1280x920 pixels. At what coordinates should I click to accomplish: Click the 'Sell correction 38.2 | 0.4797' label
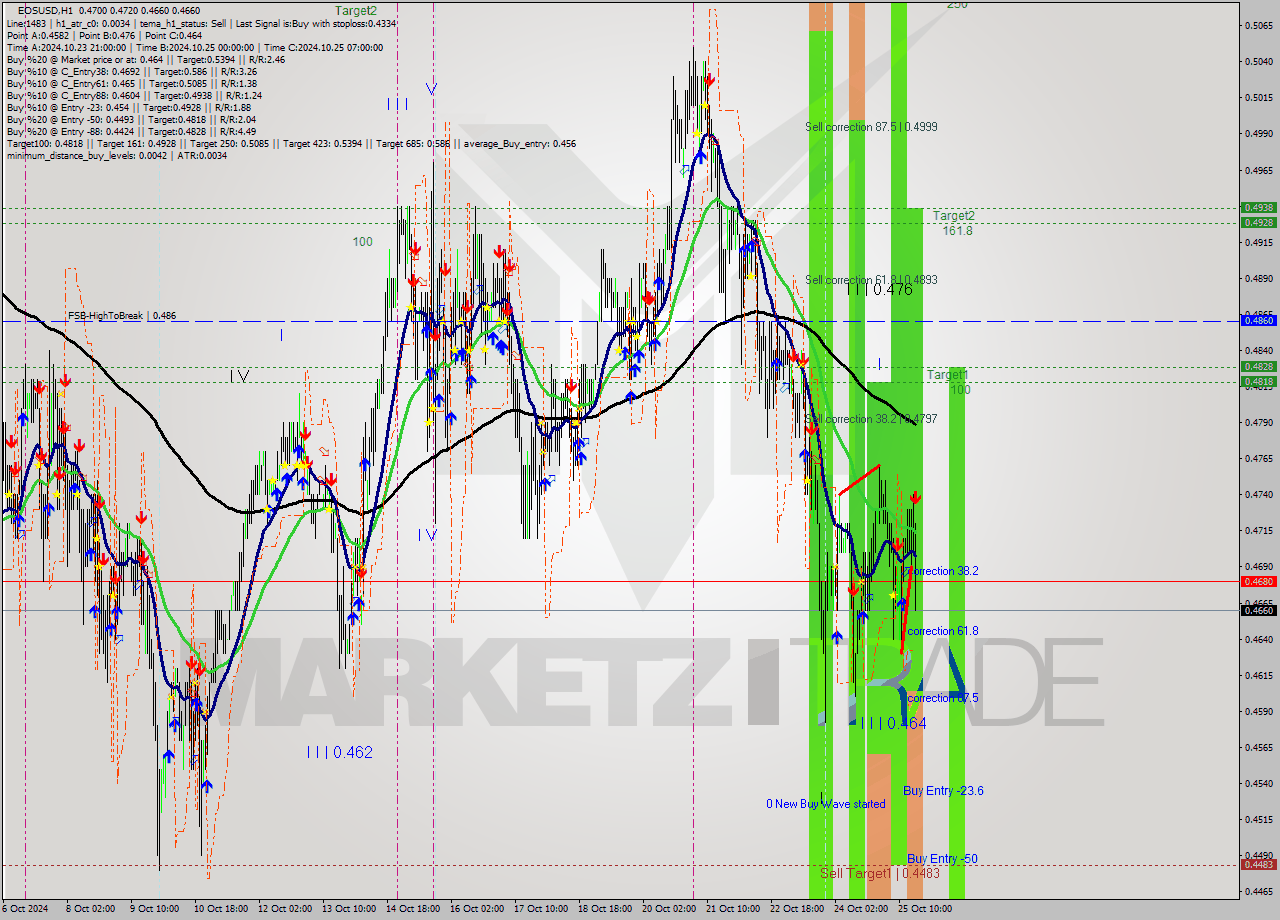tap(871, 419)
